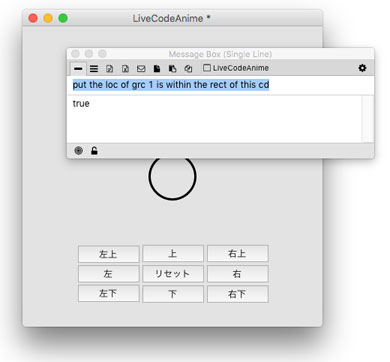The height and width of the screenshot is (362, 390).
Task: Click the 右 button
Action: [x=238, y=274]
